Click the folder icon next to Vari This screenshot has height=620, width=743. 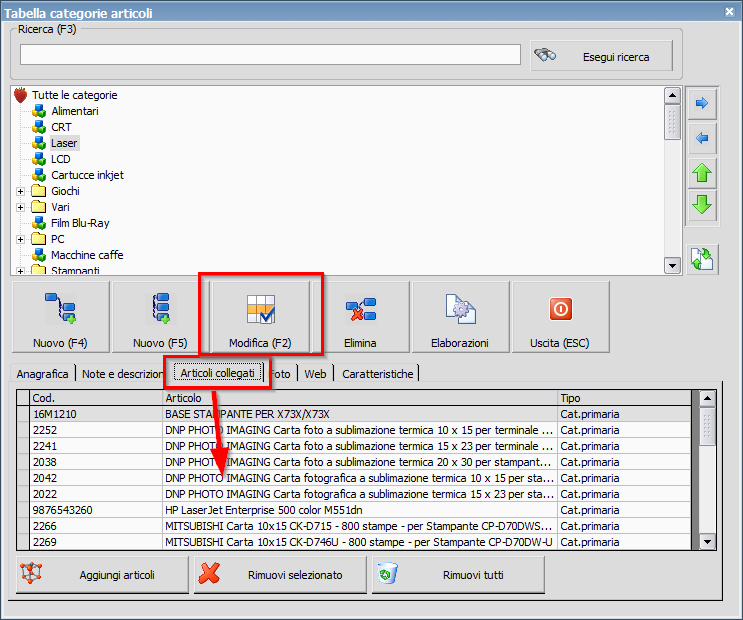coord(38,207)
